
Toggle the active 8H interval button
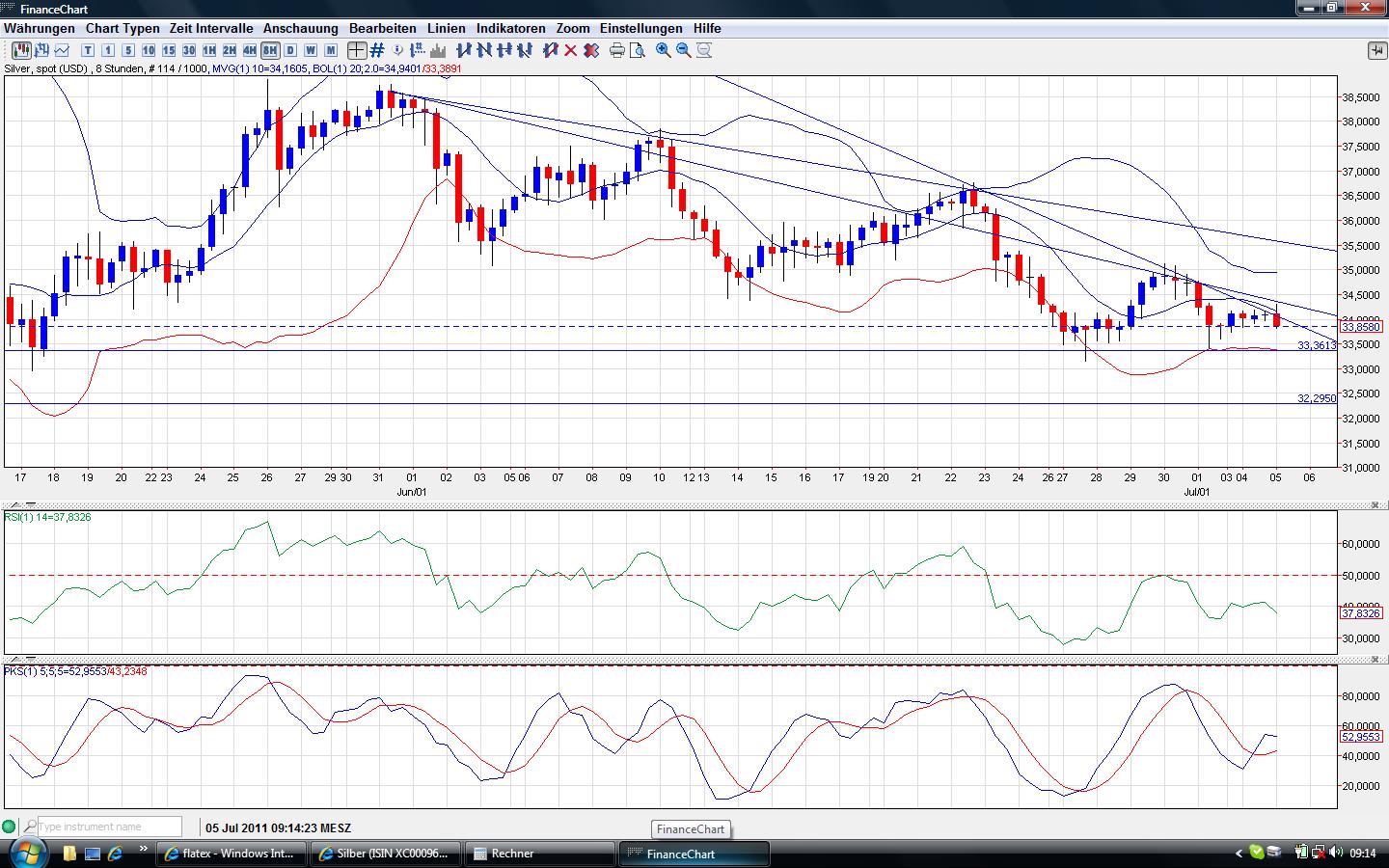point(270,50)
